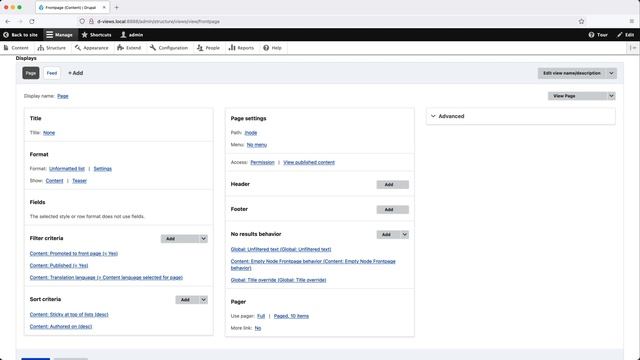
Task: Open Appearance admin section
Action: (x=91, y=48)
